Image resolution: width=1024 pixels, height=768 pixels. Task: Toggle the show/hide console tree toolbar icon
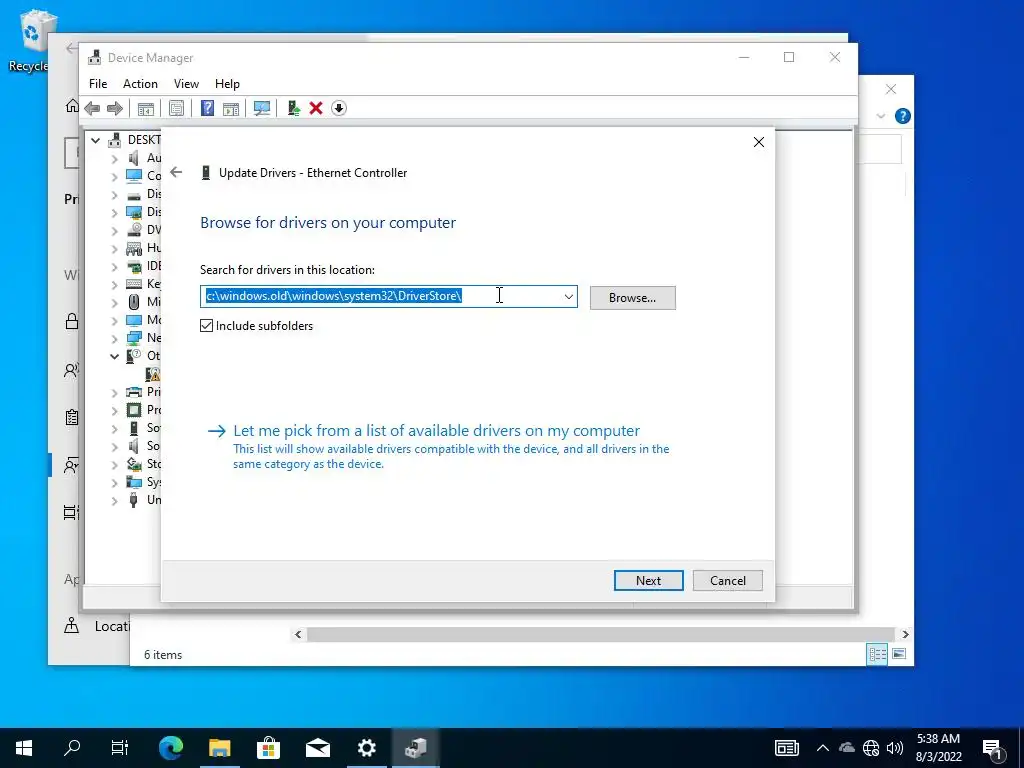pyautogui.click(x=145, y=108)
